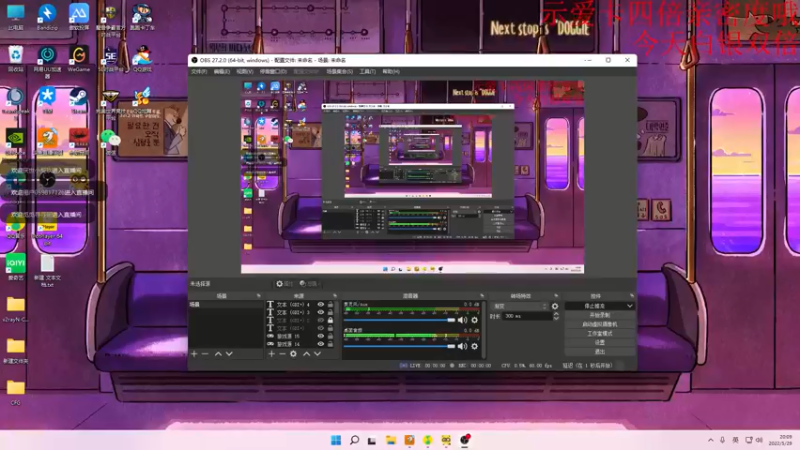Enable 工作室模式 studio mode
This screenshot has width=800, height=450.
point(599,334)
